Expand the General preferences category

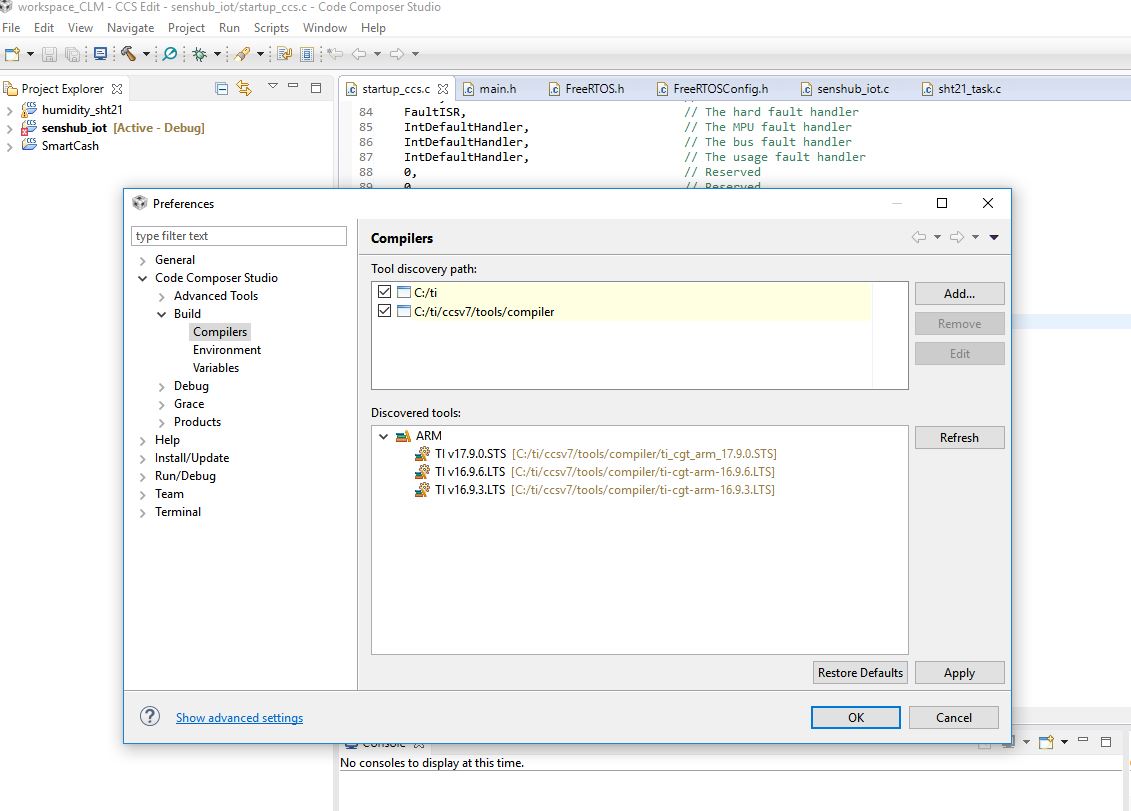point(143,260)
